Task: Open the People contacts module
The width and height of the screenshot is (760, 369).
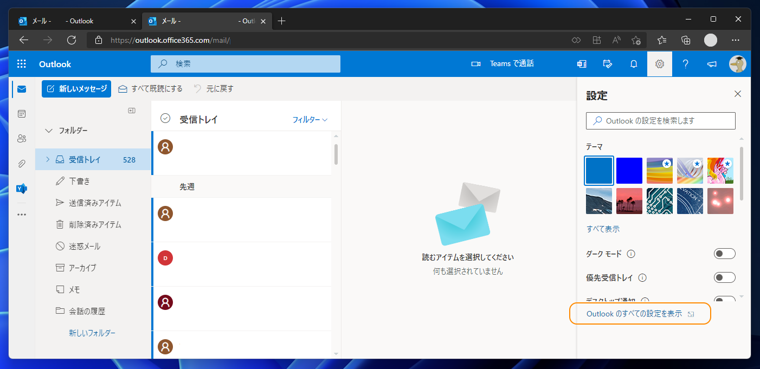Action: pyautogui.click(x=21, y=139)
